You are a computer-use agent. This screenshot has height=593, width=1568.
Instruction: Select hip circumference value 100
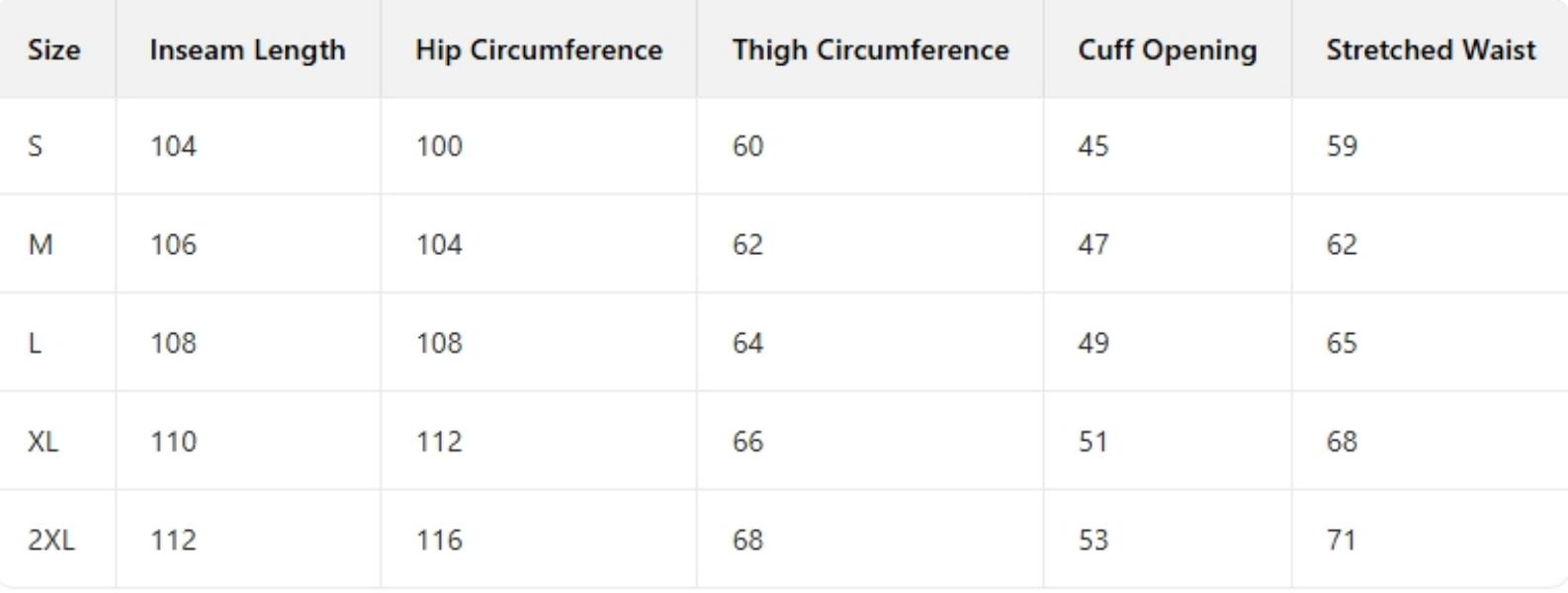pos(439,146)
